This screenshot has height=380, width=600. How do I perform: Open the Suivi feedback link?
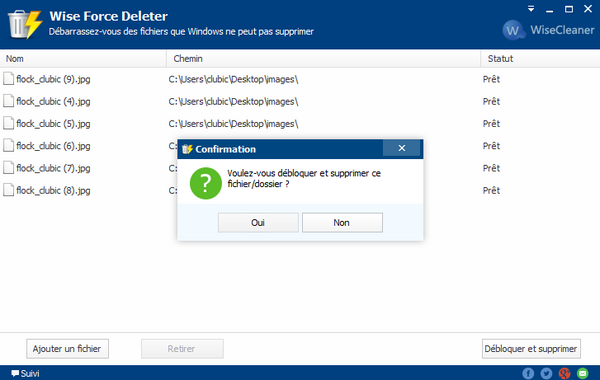click(25, 373)
